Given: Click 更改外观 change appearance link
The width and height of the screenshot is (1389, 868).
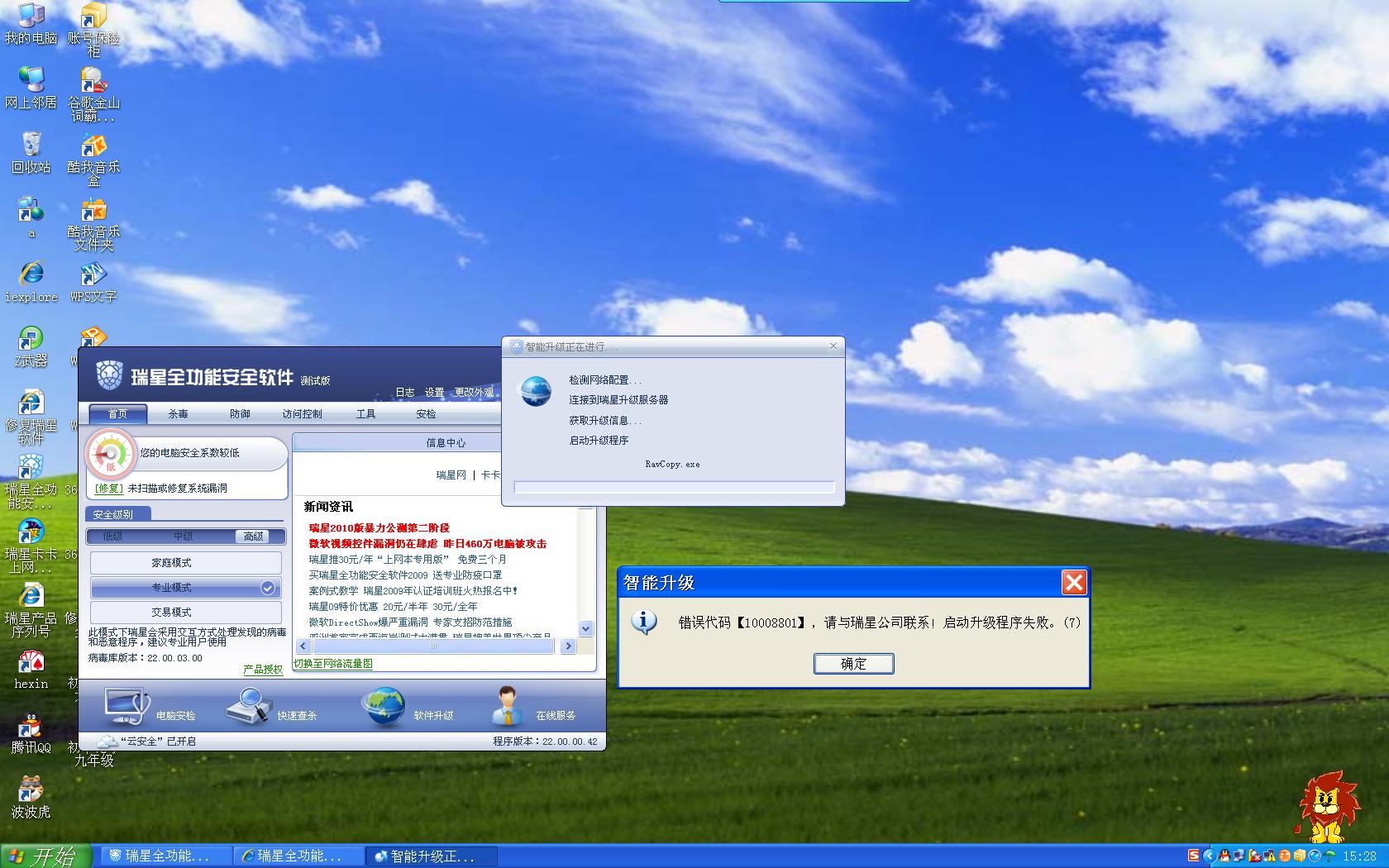Looking at the screenshot, I should (x=475, y=393).
